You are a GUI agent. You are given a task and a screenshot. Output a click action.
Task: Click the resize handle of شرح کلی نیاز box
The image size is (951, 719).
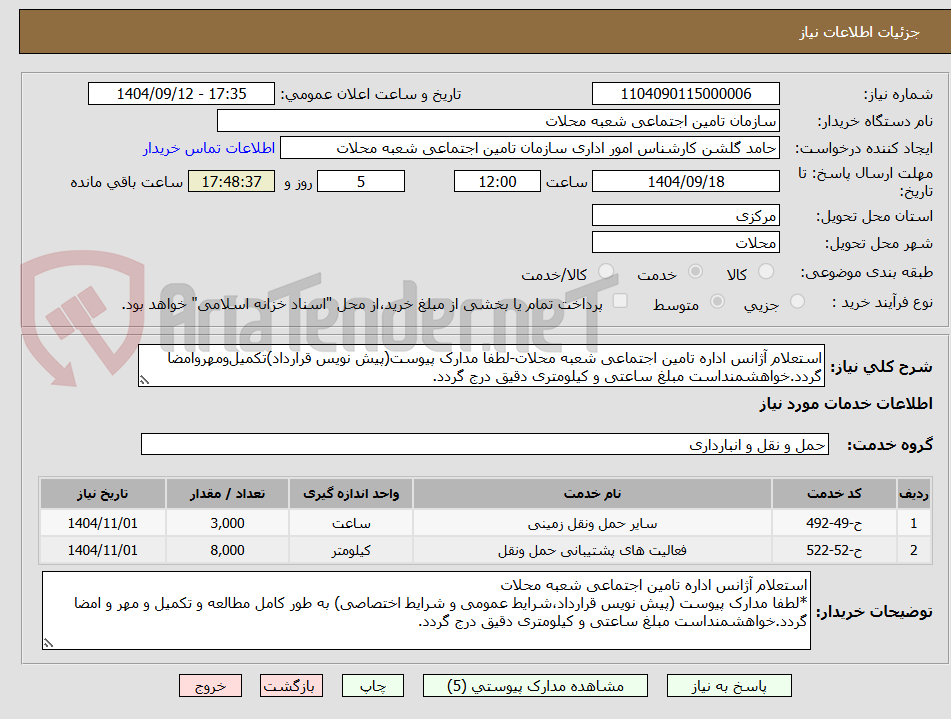click(x=144, y=381)
